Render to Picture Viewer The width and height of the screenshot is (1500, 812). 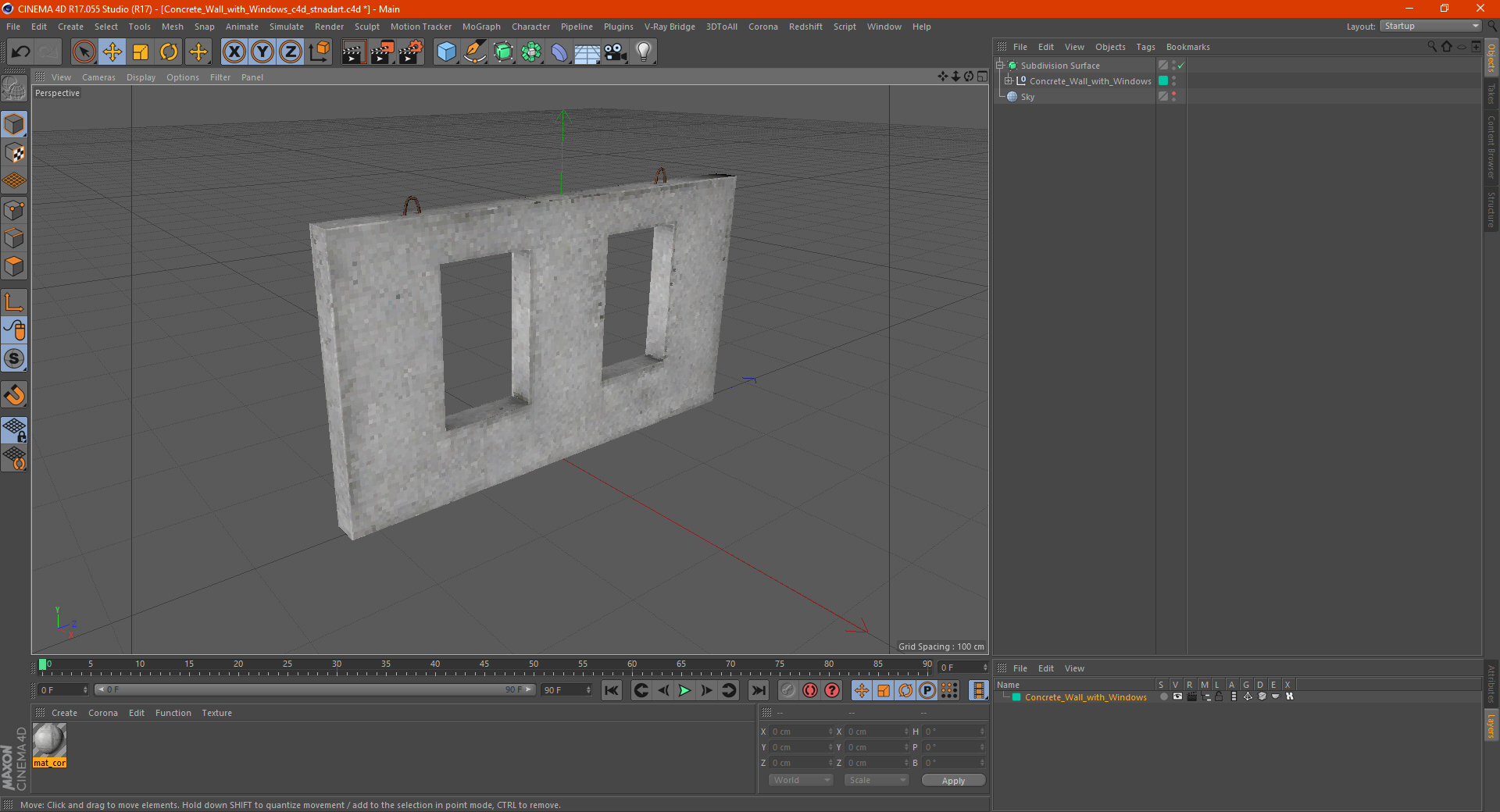(x=382, y=52)
